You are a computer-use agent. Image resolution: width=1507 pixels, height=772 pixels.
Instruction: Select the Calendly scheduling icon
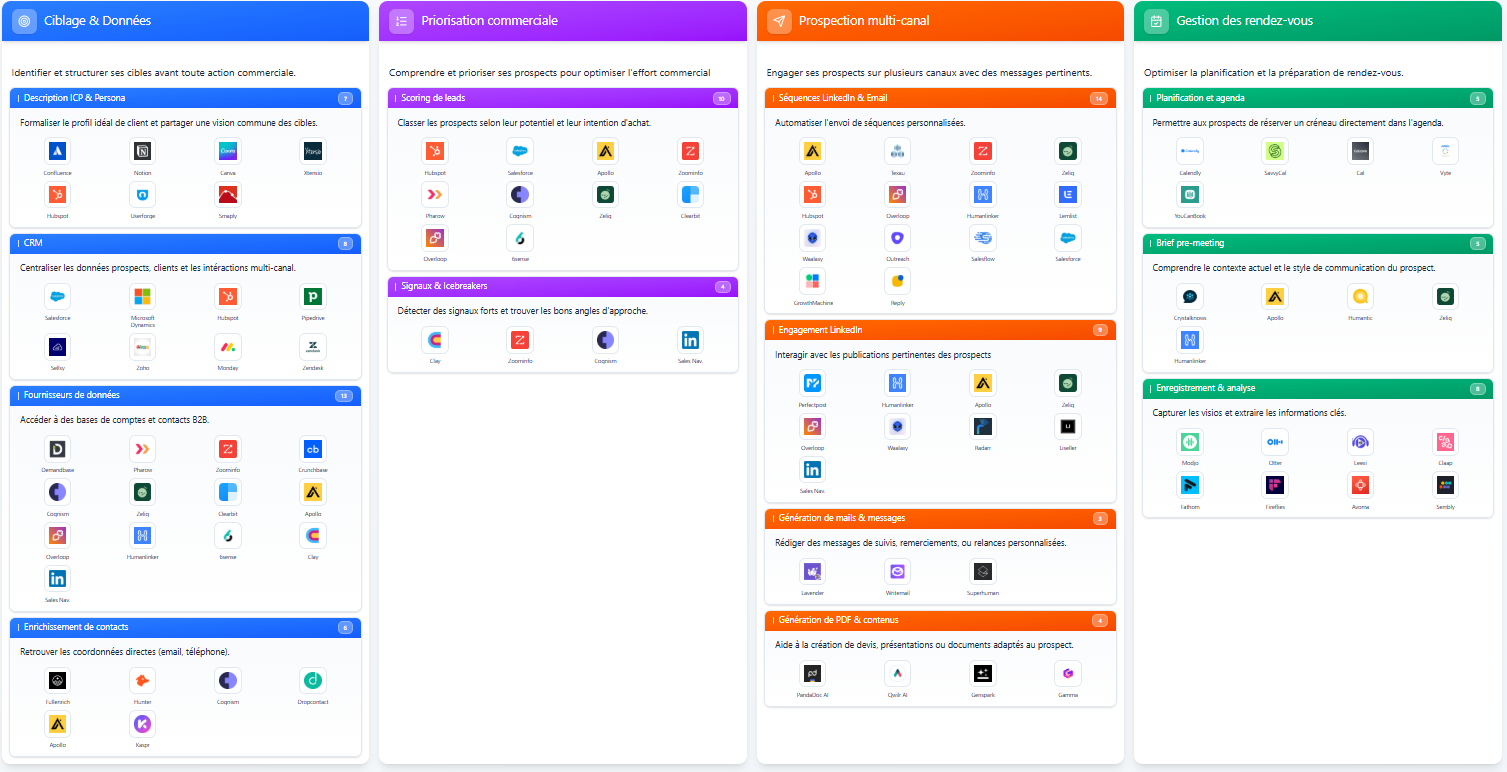pos(1190,151)
